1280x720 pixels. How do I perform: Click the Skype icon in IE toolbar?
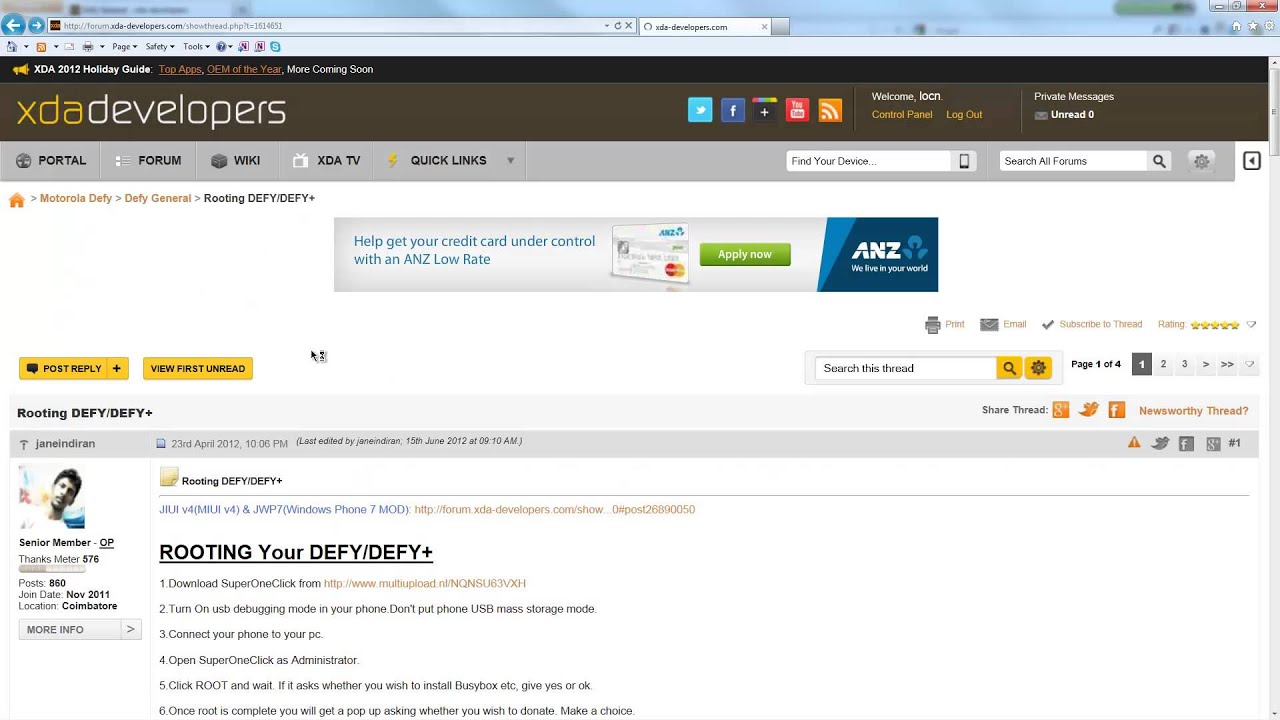[275, 46]
